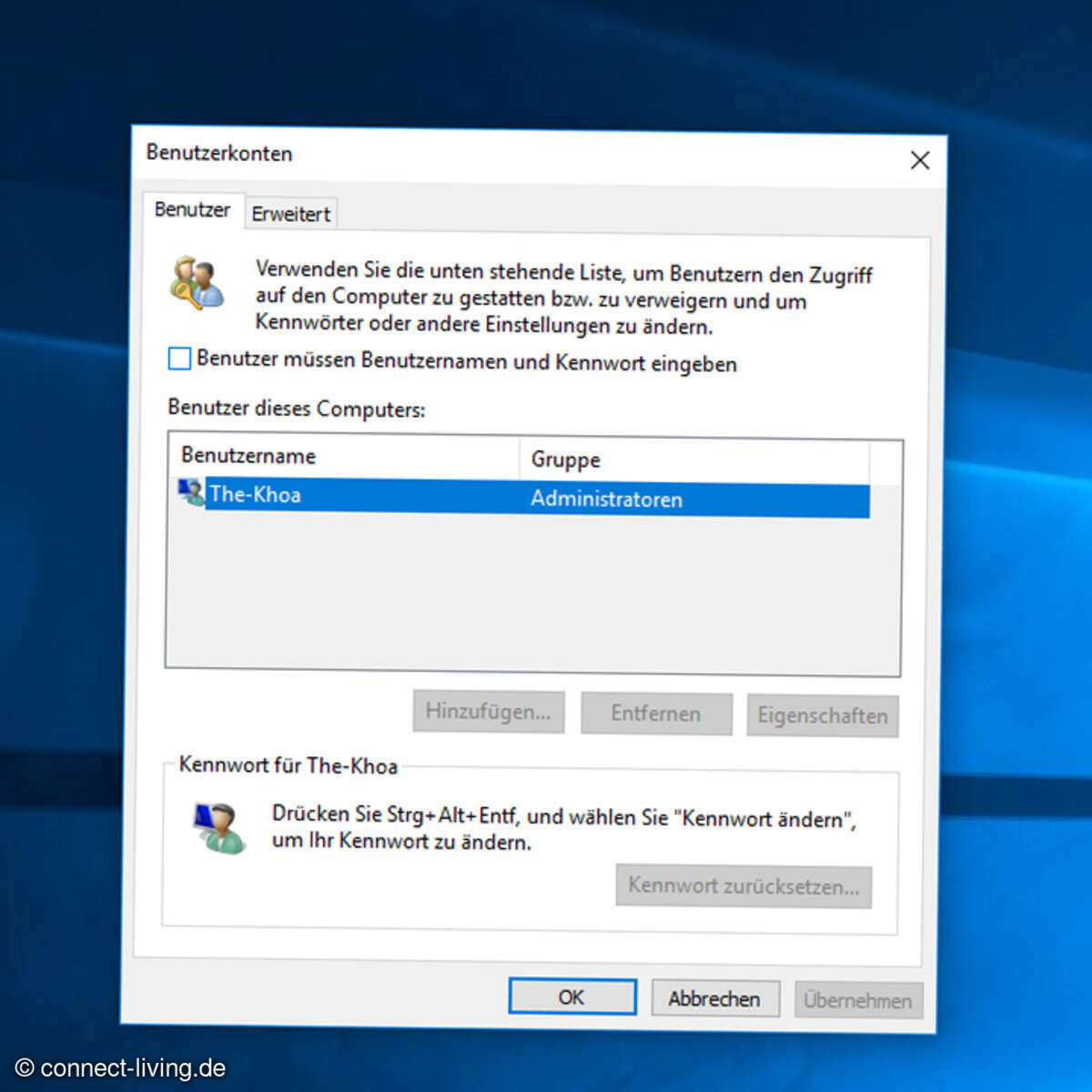1092x1092 pixels.
Task: Open Eigenschaften for the selected user
Action: tap(822, 715)
